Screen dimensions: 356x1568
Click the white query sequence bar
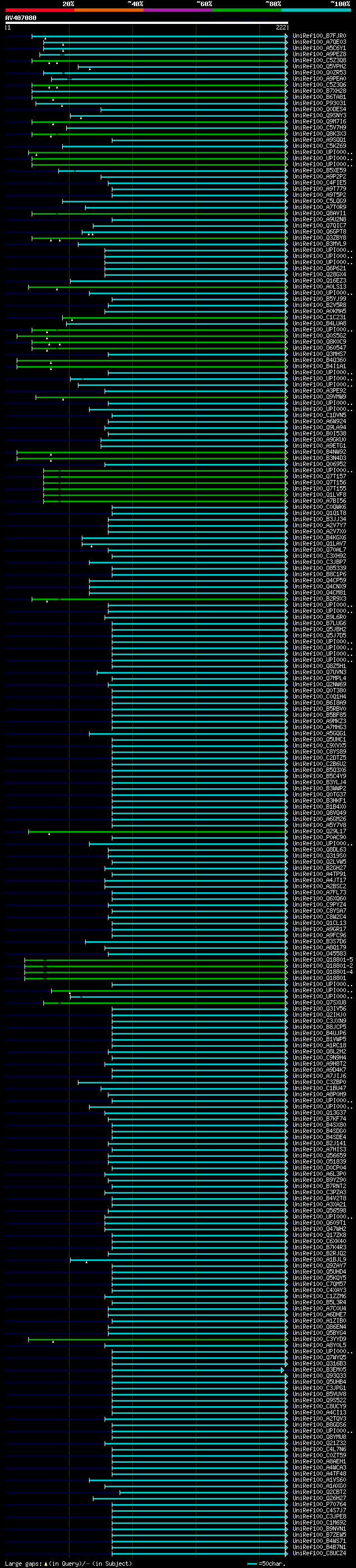coord(147,23)
